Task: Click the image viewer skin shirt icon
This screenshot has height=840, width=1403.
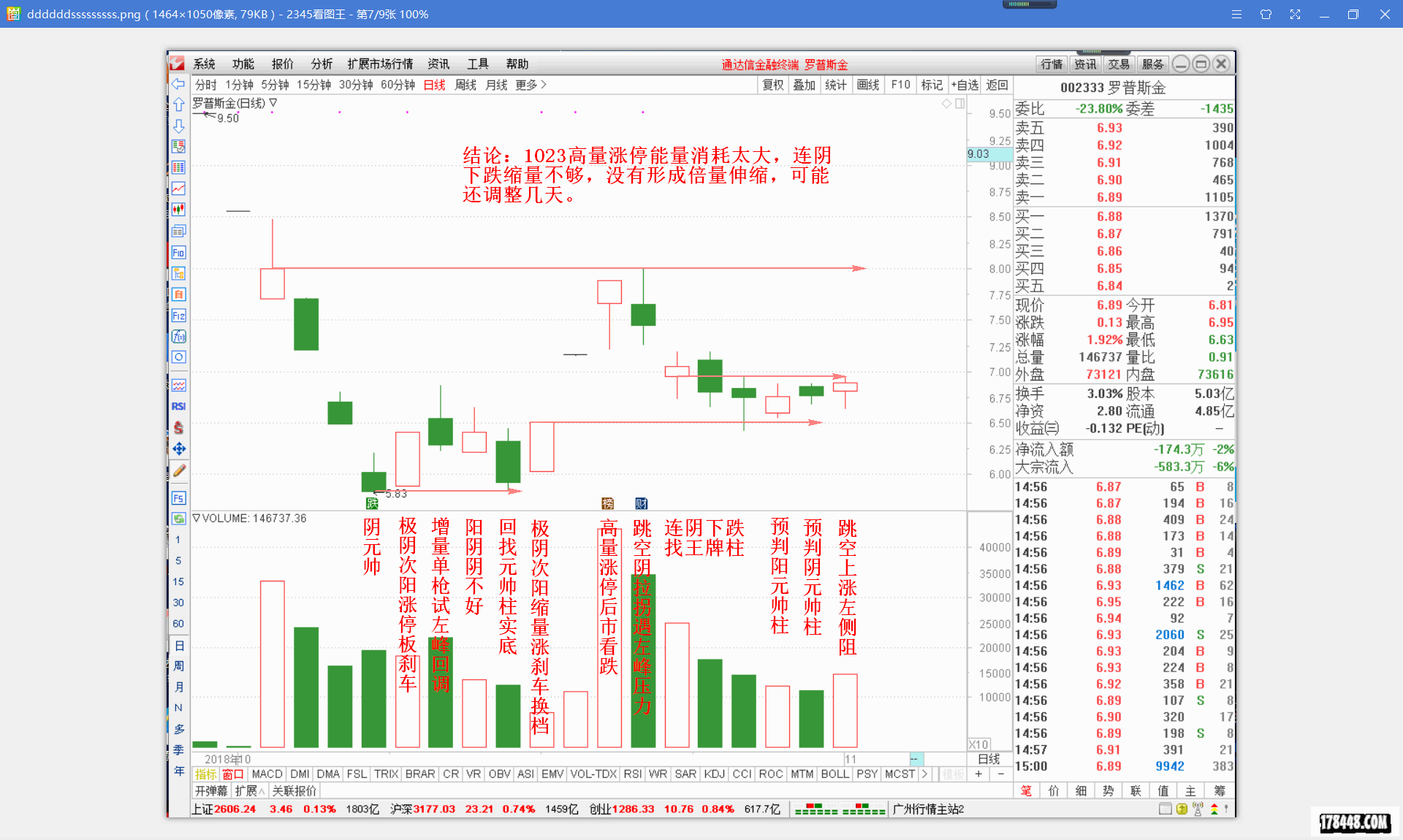Action: tap(1266, 14)
